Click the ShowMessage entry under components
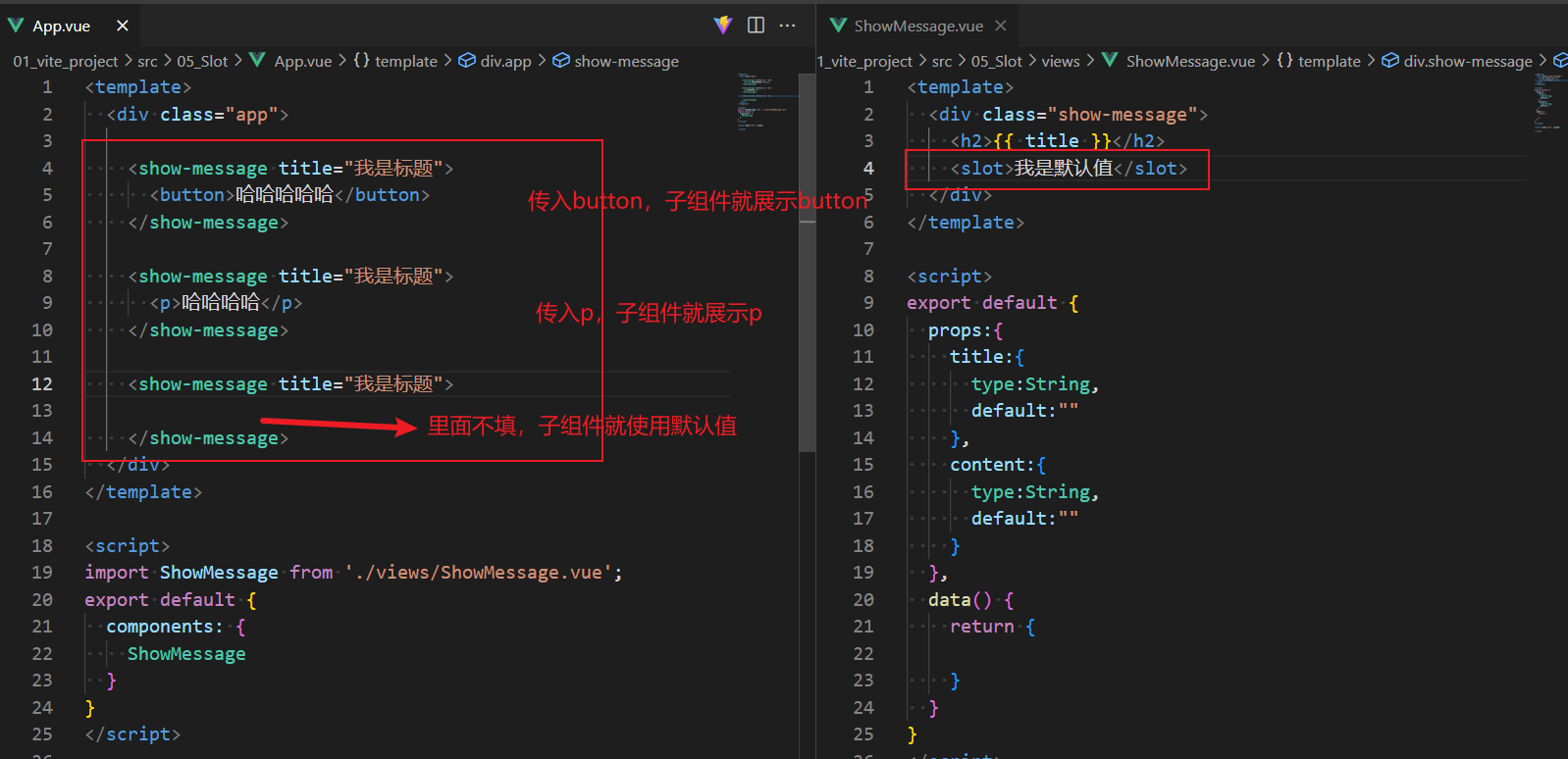 (186, 654)
